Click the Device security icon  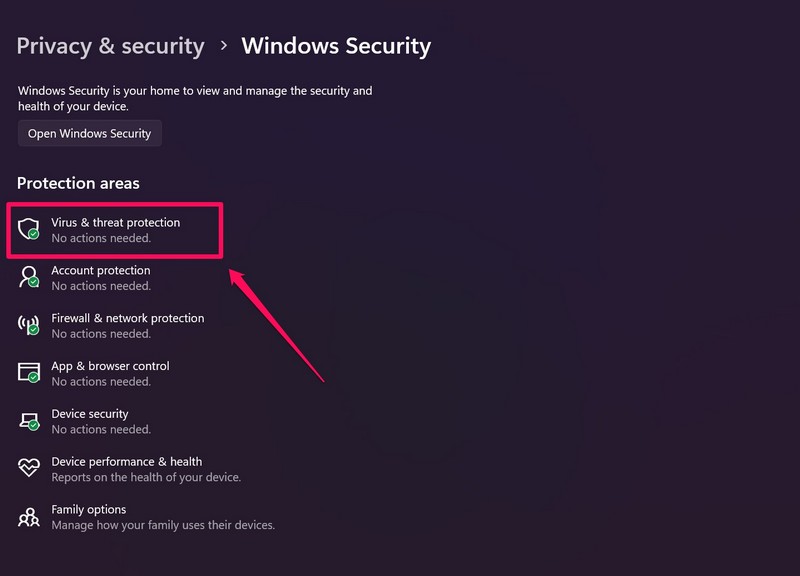pyautogui.click(x=29, y=421)
